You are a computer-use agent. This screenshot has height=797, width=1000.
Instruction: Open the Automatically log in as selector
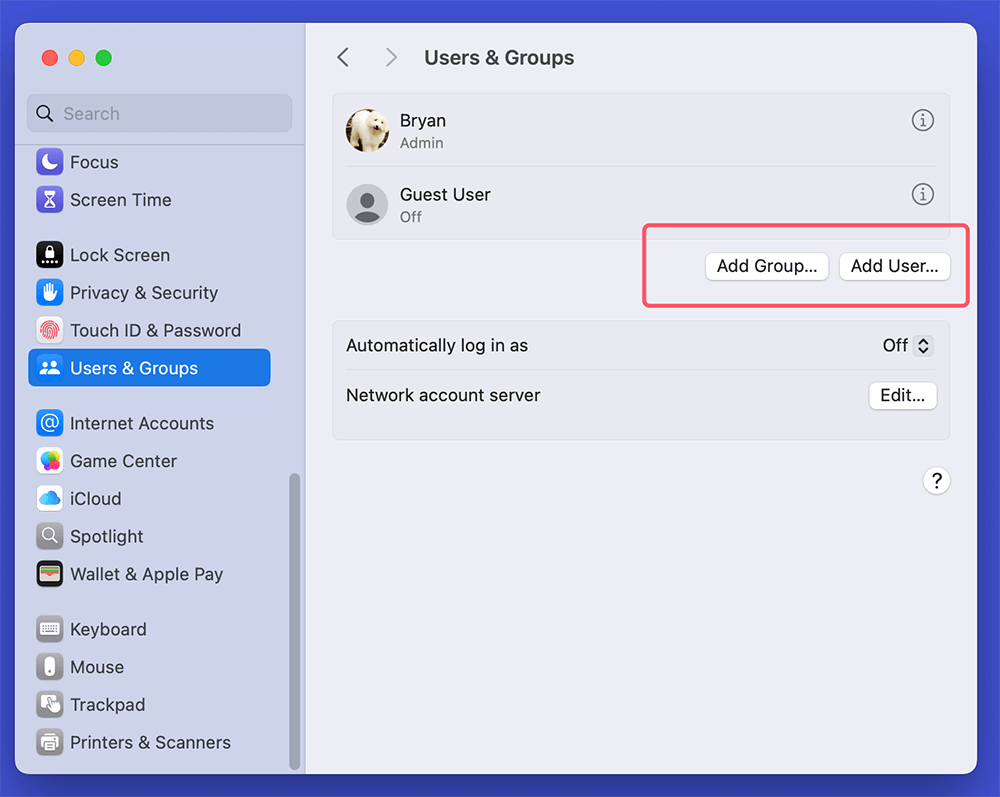tap(905, 345)
